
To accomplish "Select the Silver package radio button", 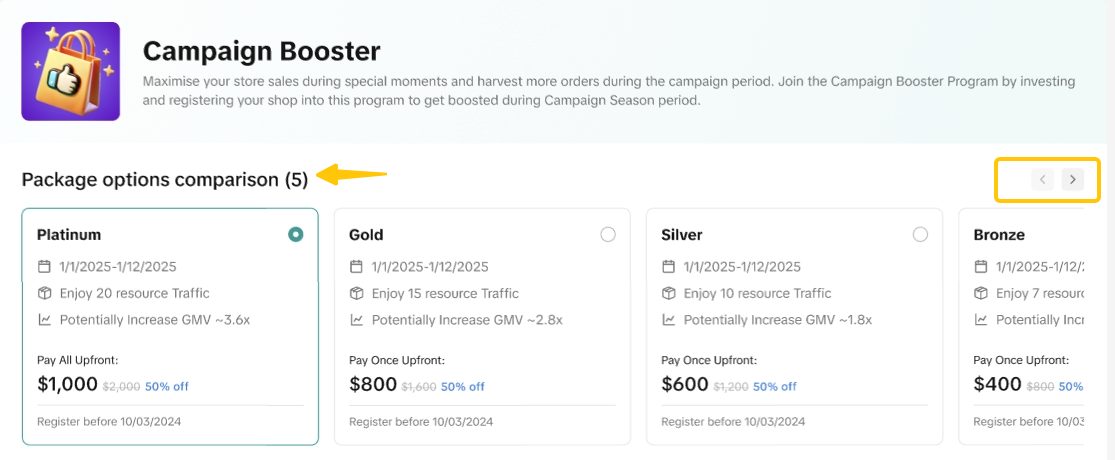I will click(x=920, y=234).
